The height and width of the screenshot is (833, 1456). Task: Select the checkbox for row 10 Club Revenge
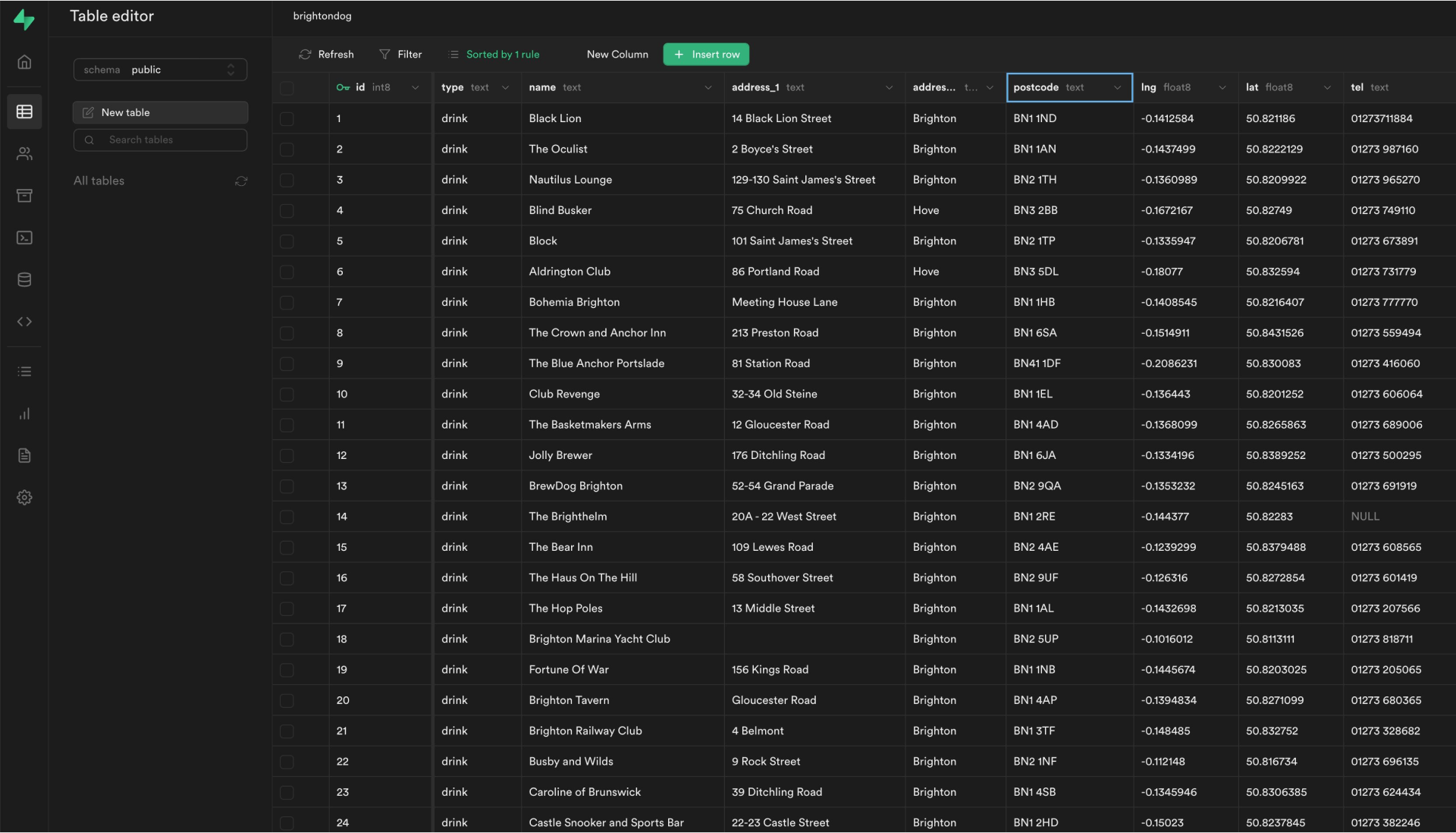(287, 394)
